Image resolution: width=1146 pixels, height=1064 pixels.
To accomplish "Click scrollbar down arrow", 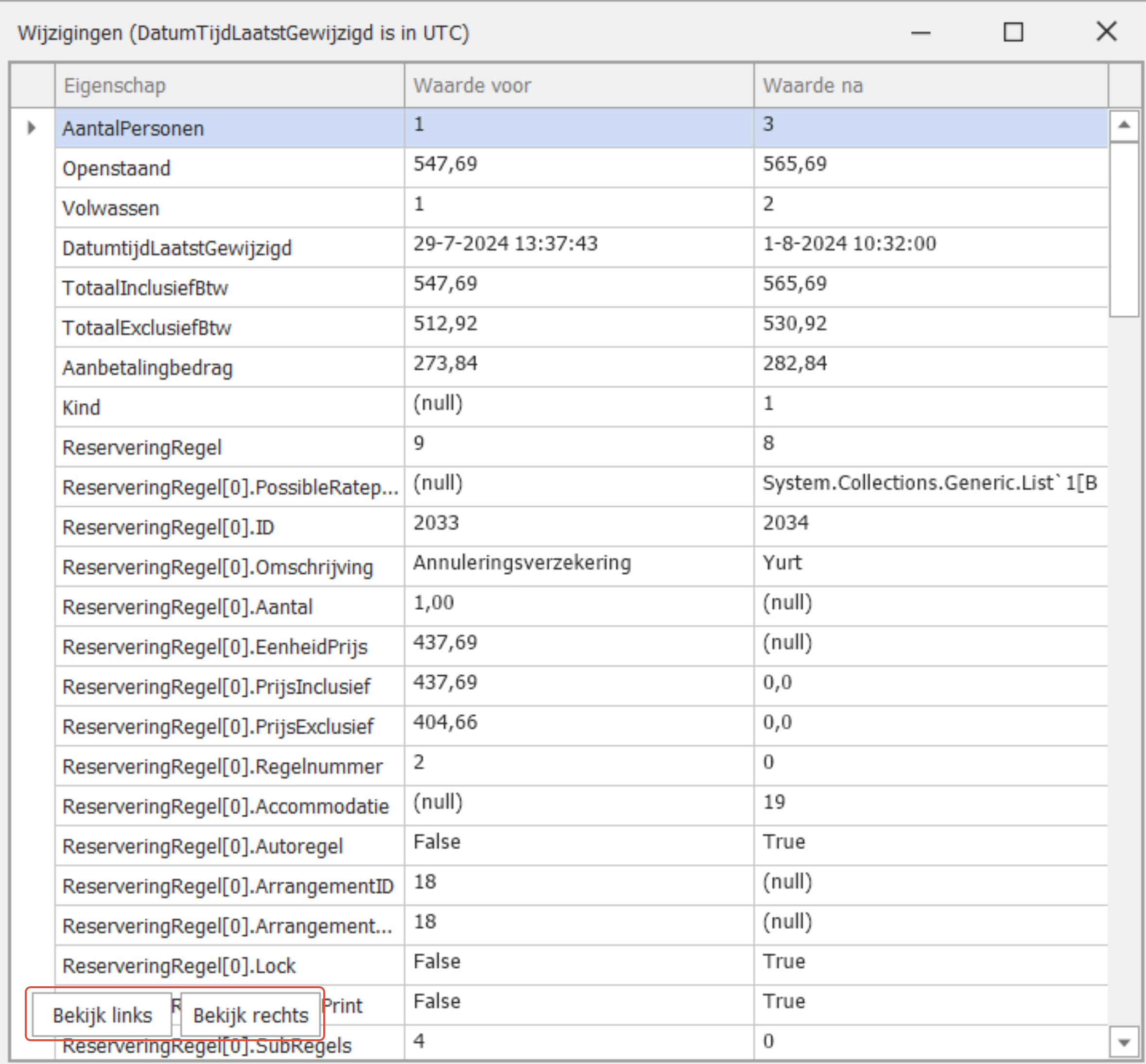I will 1124,1042.
